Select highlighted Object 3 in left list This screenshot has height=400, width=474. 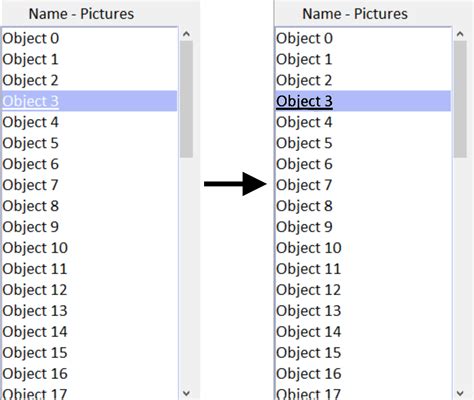pos(89,101)
